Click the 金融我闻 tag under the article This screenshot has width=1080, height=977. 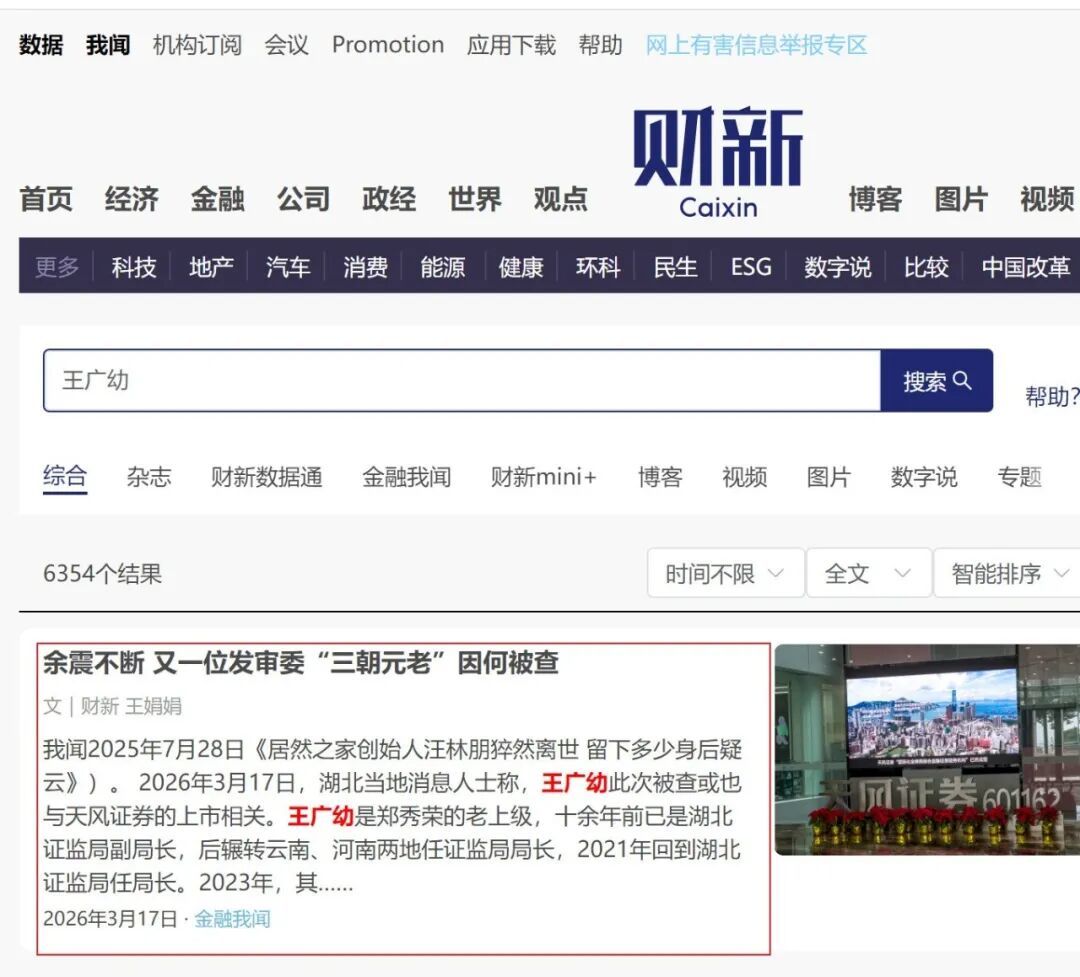233,918
